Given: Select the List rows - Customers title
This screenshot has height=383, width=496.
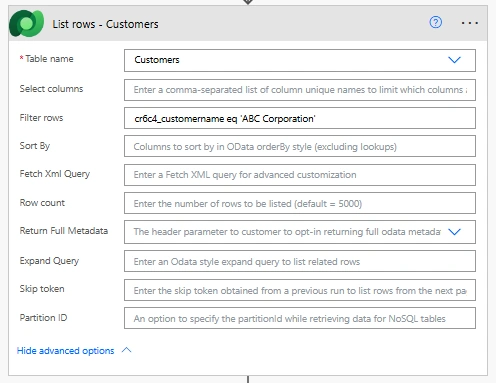Looking at the screenshot, I should 105,24.
